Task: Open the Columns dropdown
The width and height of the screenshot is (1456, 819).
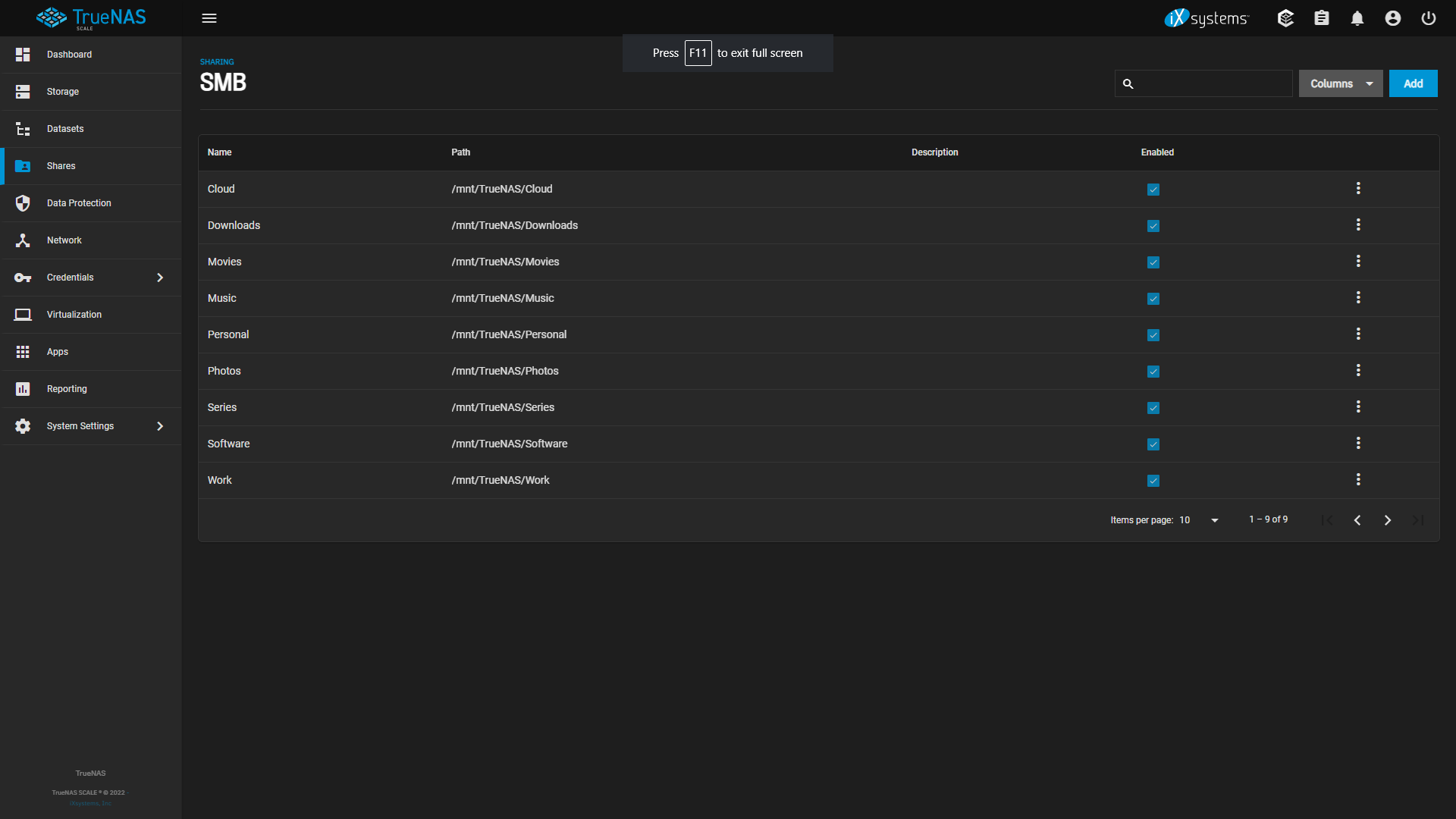Action: click(x=1340, y=83)
